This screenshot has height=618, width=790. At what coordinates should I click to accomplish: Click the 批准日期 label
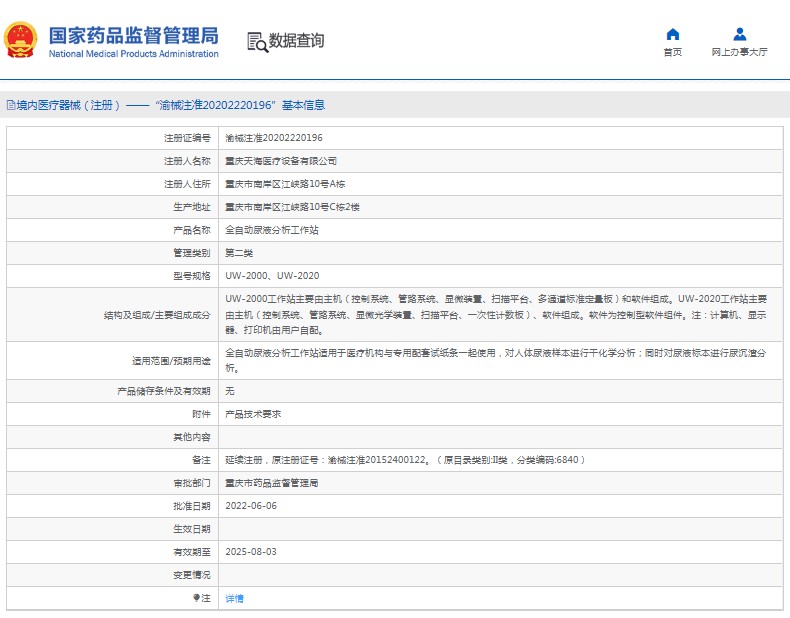[192, 506]
